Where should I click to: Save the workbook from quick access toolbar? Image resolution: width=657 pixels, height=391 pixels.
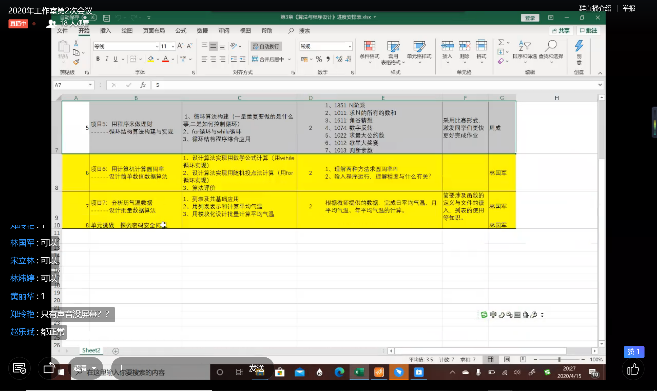[106, 18]
